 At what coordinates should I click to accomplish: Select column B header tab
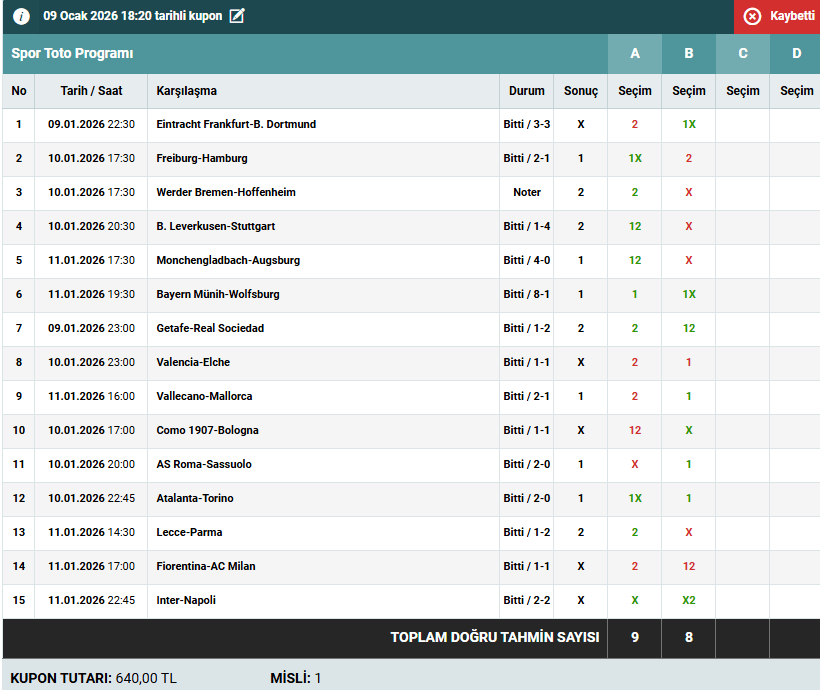pos(689,53)
